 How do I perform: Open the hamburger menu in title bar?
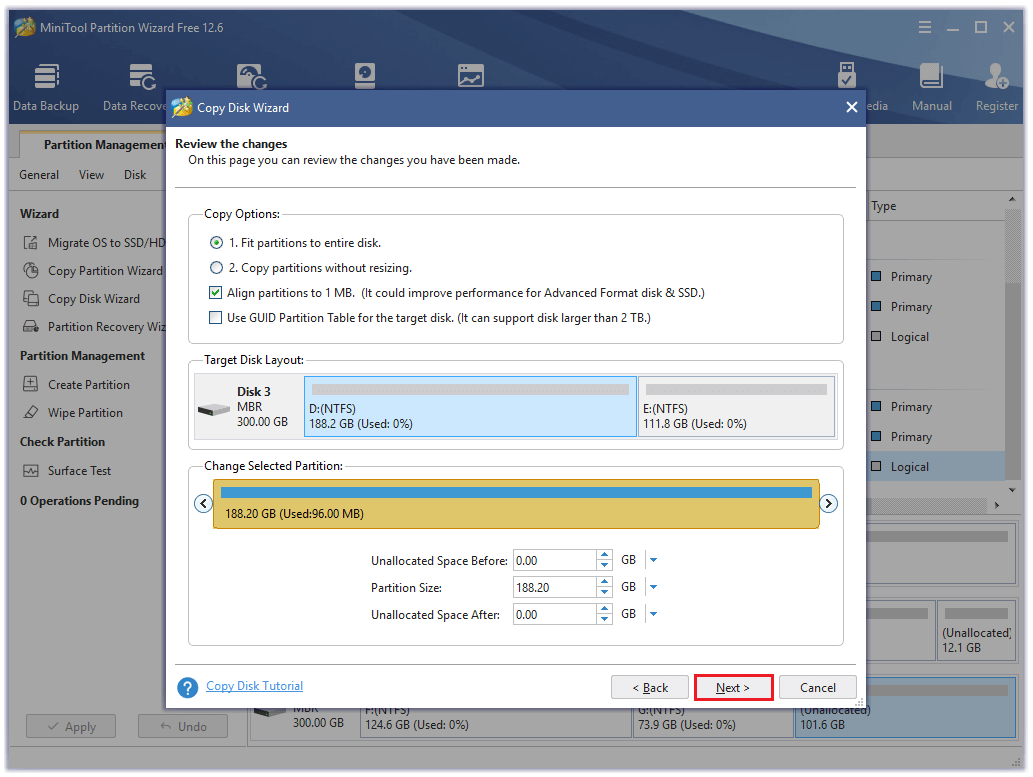coord(924,27)
